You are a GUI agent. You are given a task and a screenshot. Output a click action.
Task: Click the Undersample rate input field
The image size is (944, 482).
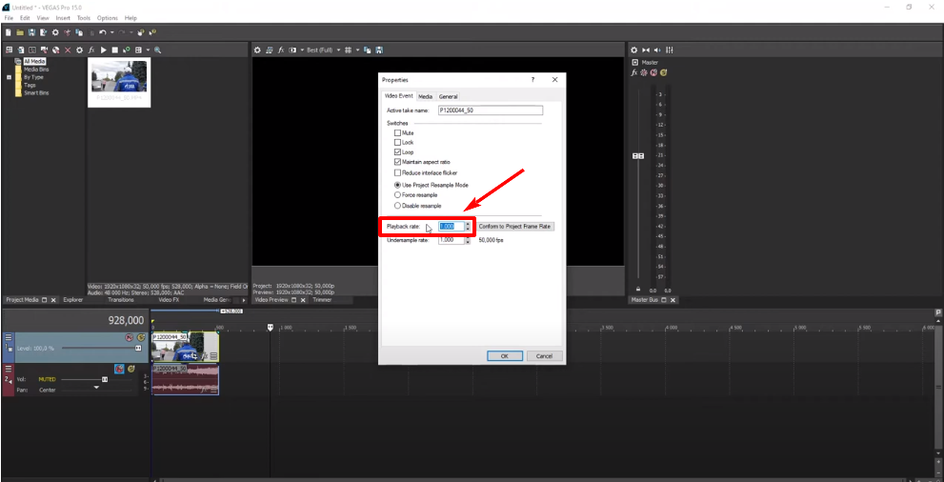pos(451,239)
